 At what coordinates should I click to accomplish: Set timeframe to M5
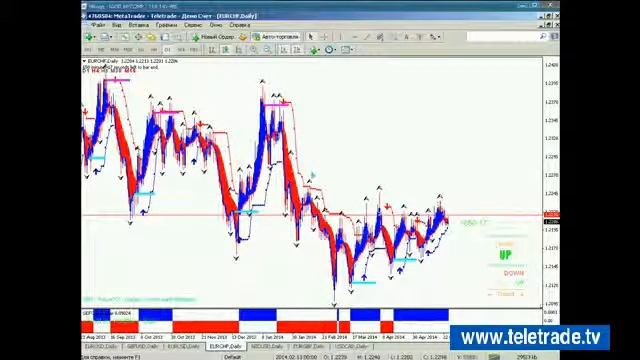(101, 49)
